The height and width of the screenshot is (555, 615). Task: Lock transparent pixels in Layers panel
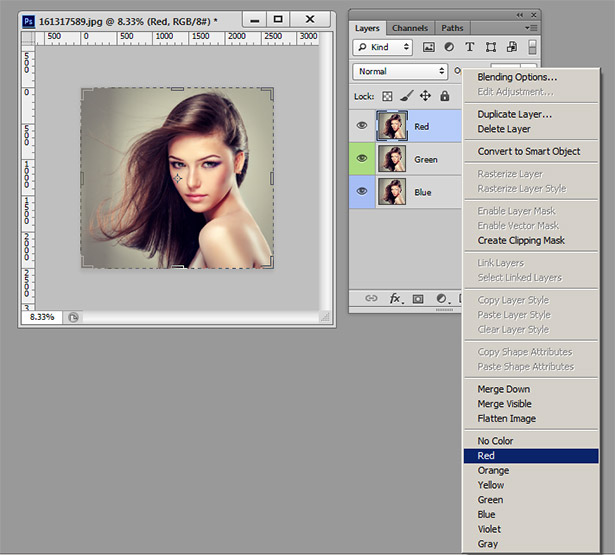click(388, 96)
